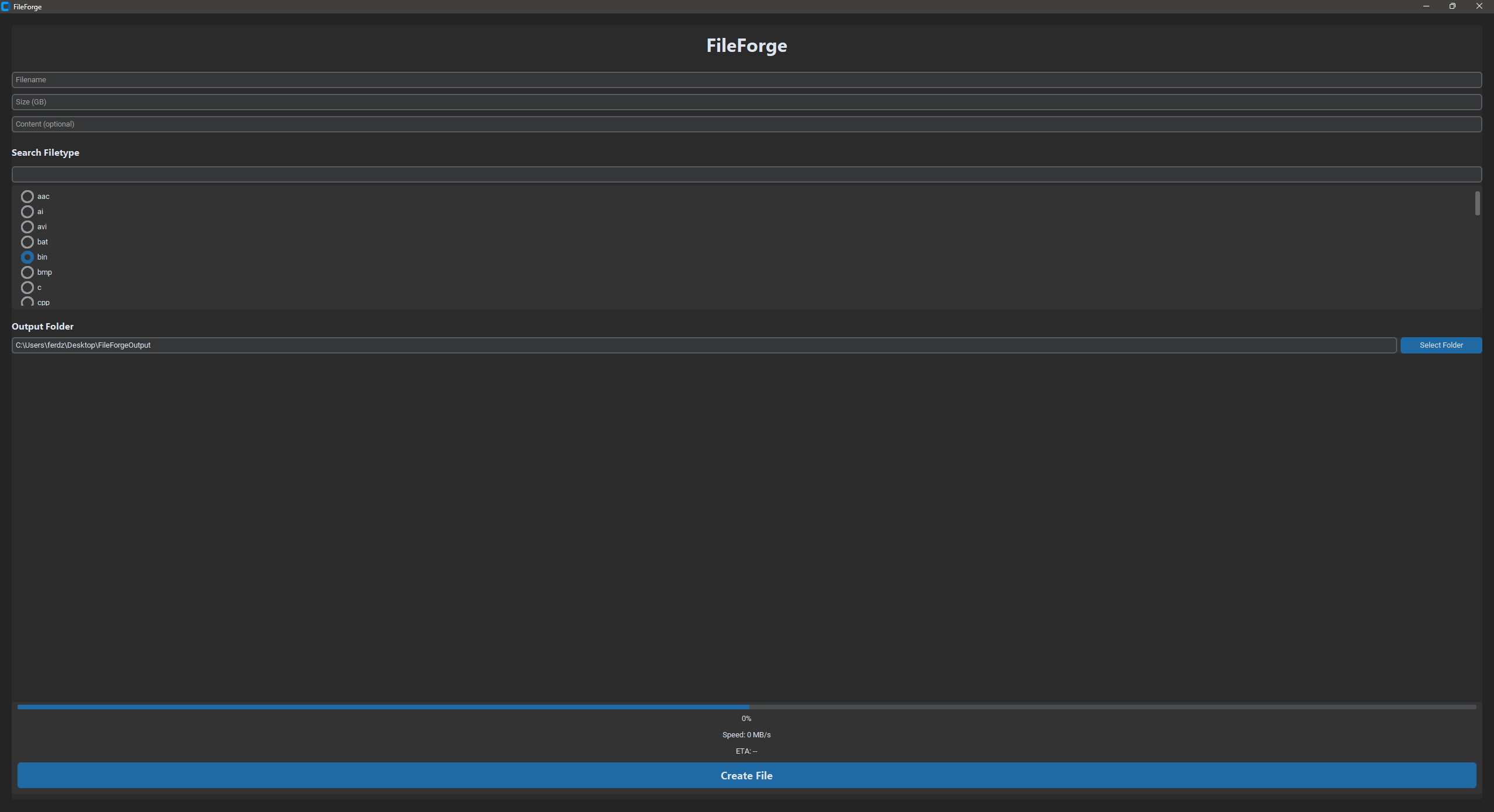Minimize the FileForge window
The width and height of the screenshot is (1494, 812).
tap(1426, 6)
